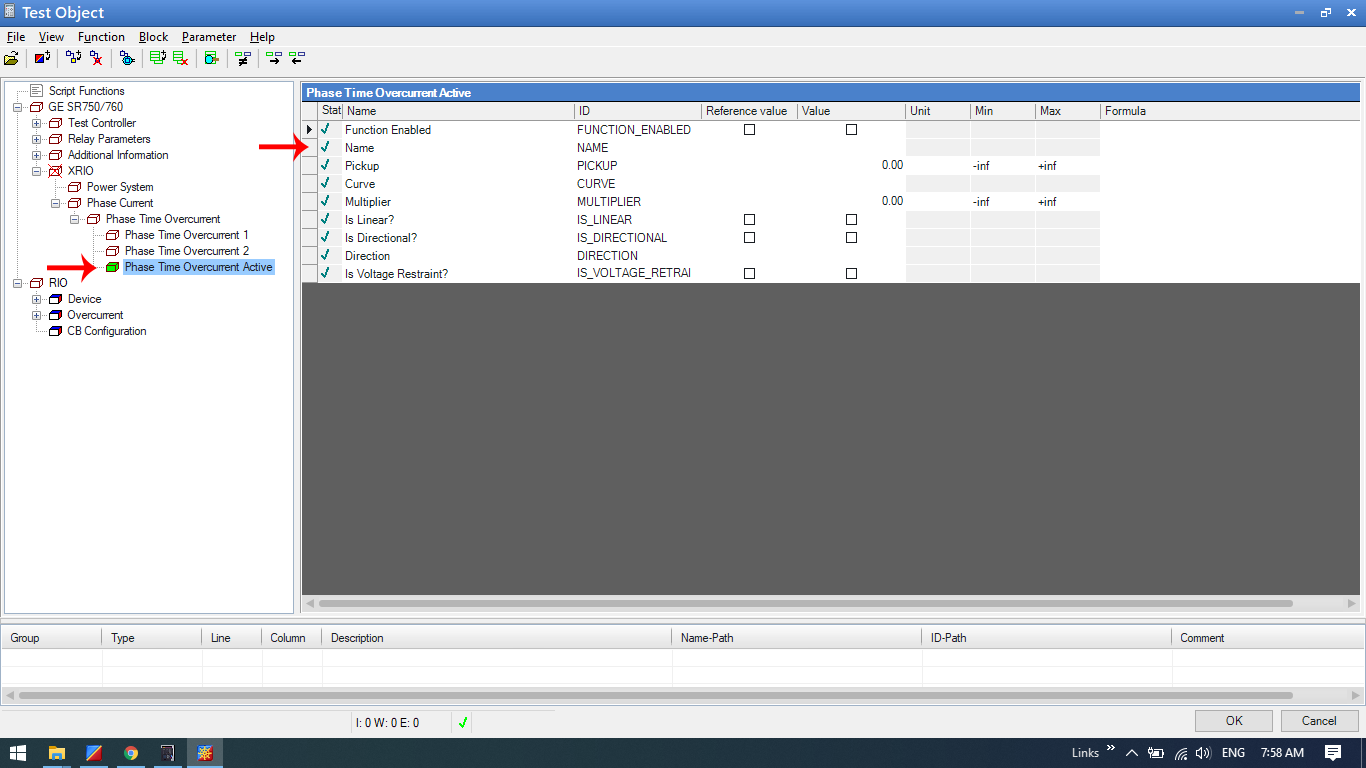Open the View menu
Image resolution: width=1366 pixels, height=768 pixels.
(51, 37)
